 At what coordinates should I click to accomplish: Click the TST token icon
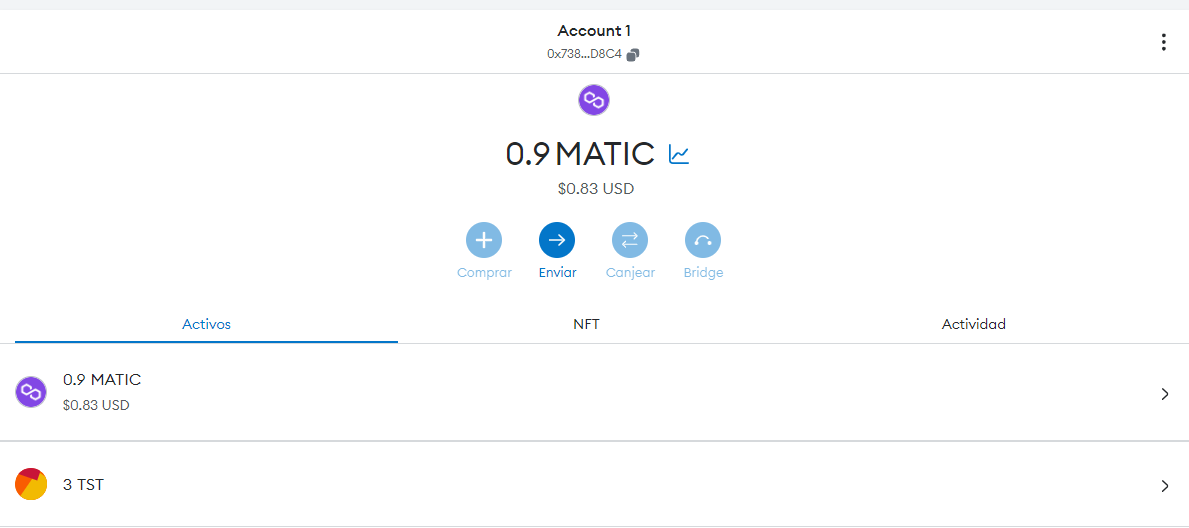(x=31, y=484)
